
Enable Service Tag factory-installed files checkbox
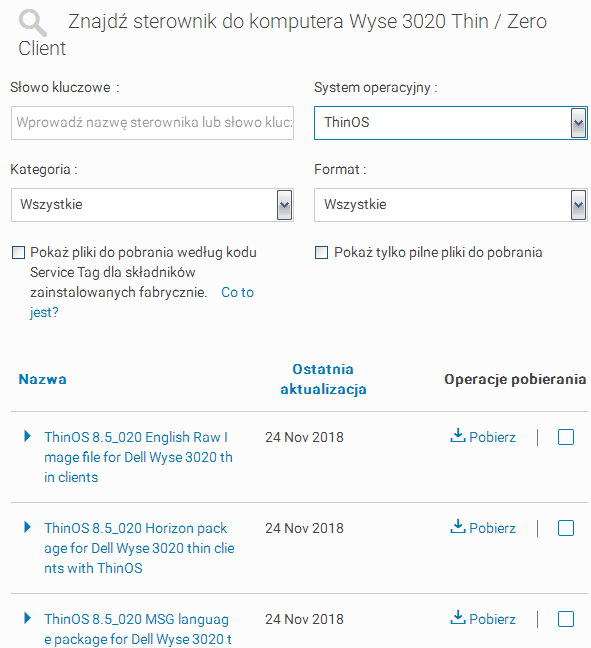pyautogui.click(x=18, y=253)
